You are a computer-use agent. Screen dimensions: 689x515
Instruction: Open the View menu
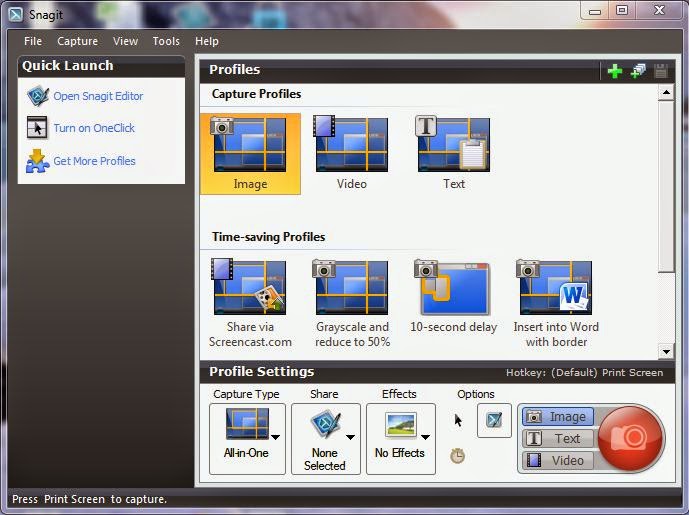125,41
